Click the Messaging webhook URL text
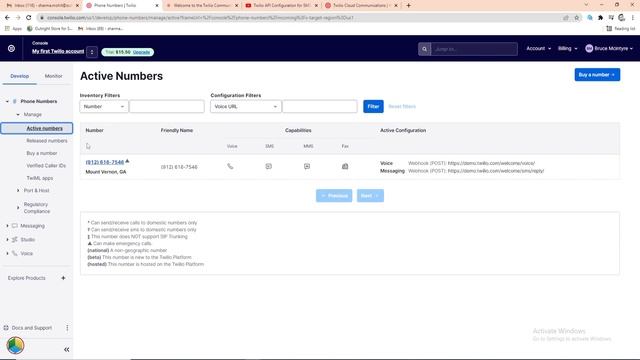The image size is (640, 360). pos(496,171)
